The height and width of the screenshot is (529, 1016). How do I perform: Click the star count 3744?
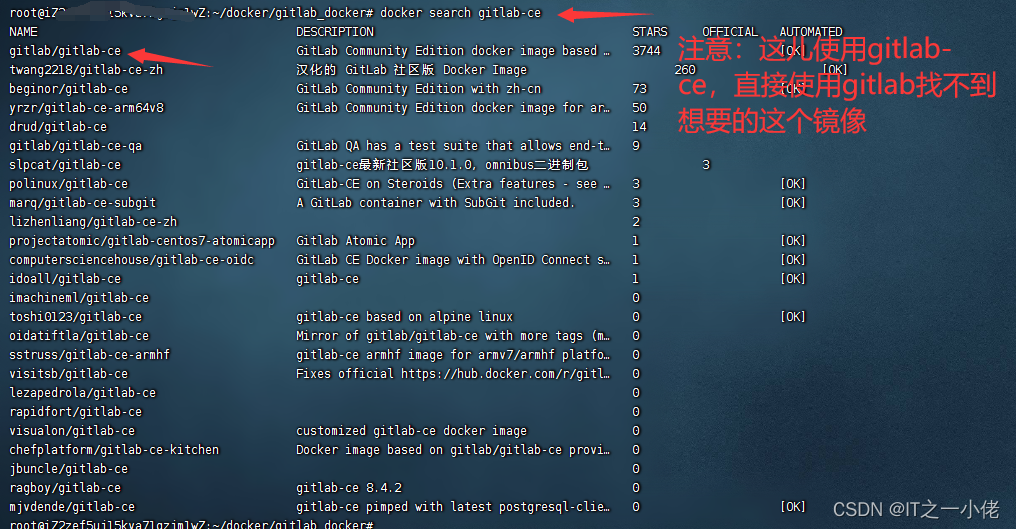coord(647,51)
